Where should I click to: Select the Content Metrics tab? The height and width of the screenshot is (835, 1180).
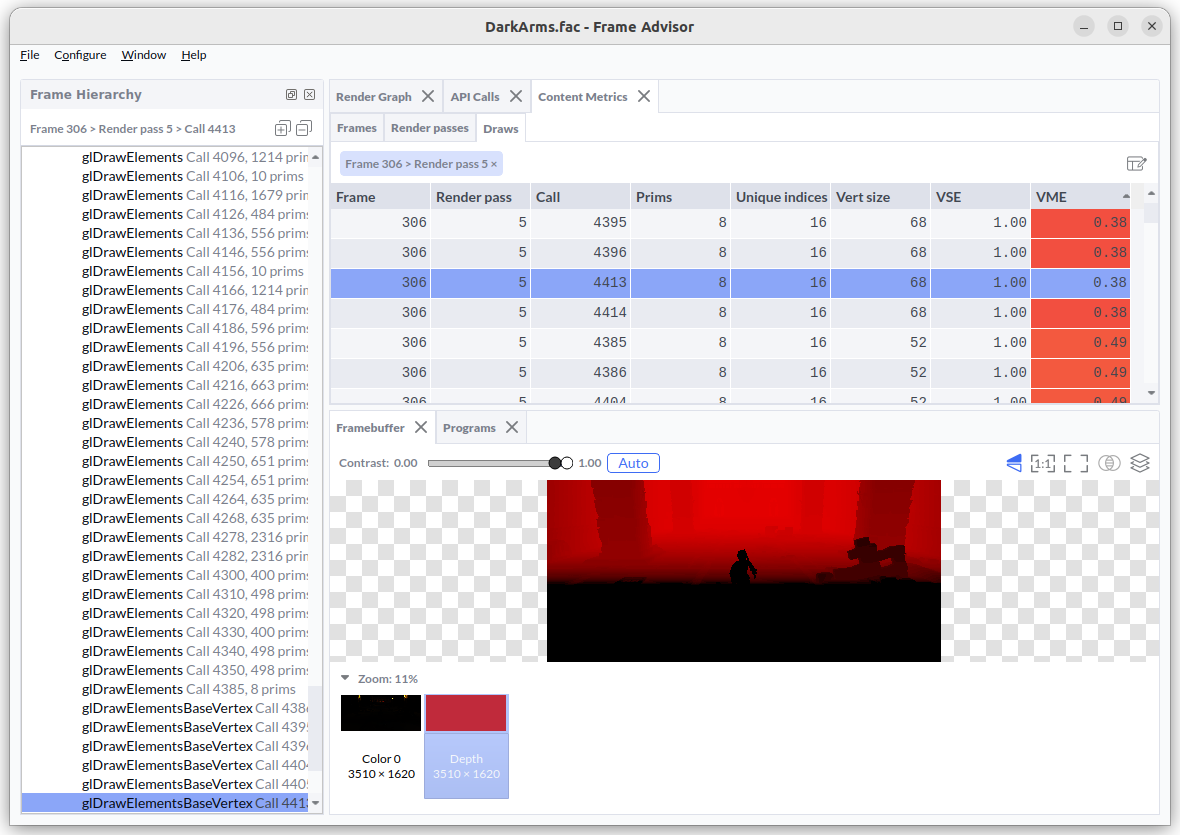tap(582, 96)
